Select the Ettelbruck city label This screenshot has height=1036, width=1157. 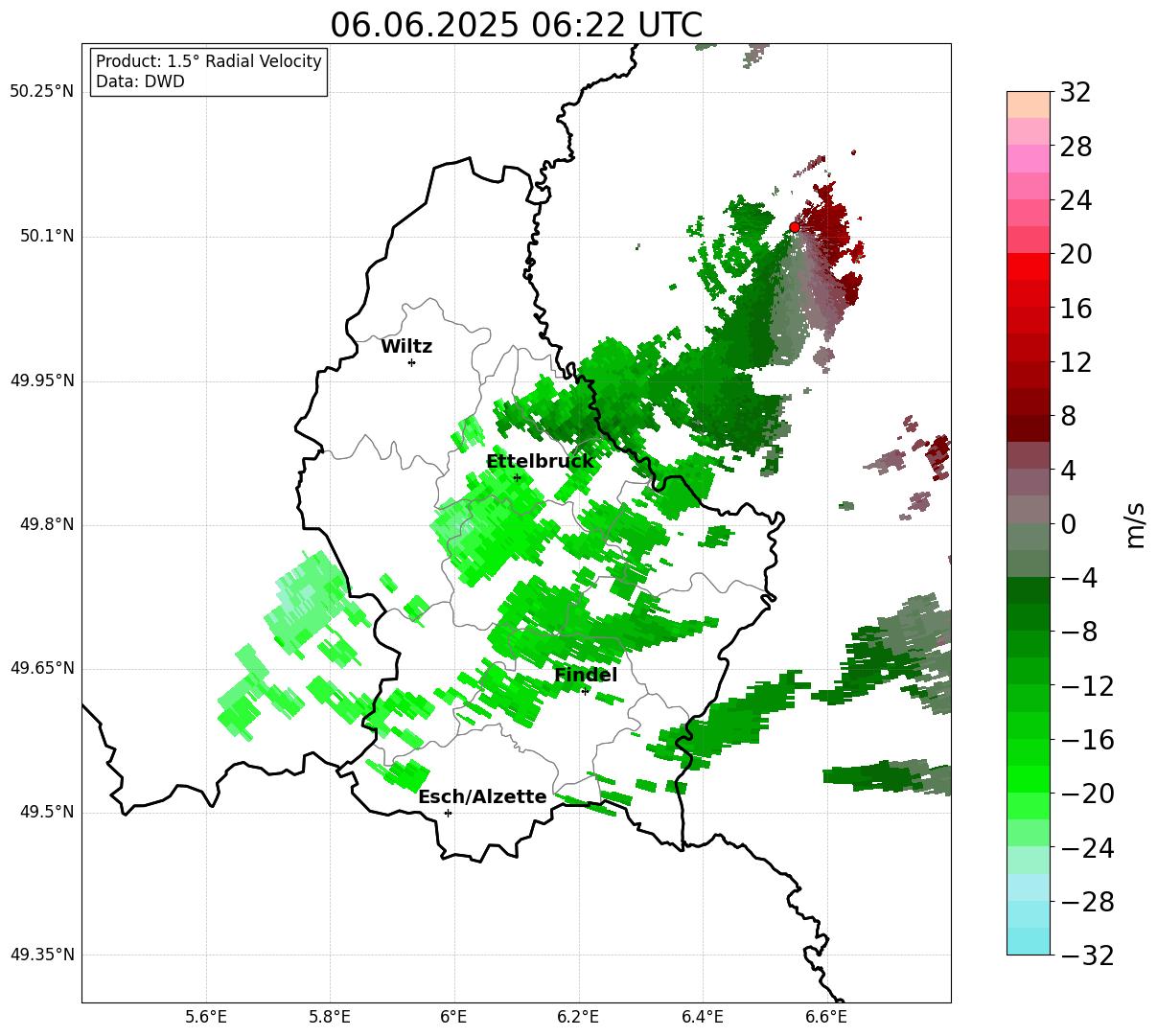[540, 462]
